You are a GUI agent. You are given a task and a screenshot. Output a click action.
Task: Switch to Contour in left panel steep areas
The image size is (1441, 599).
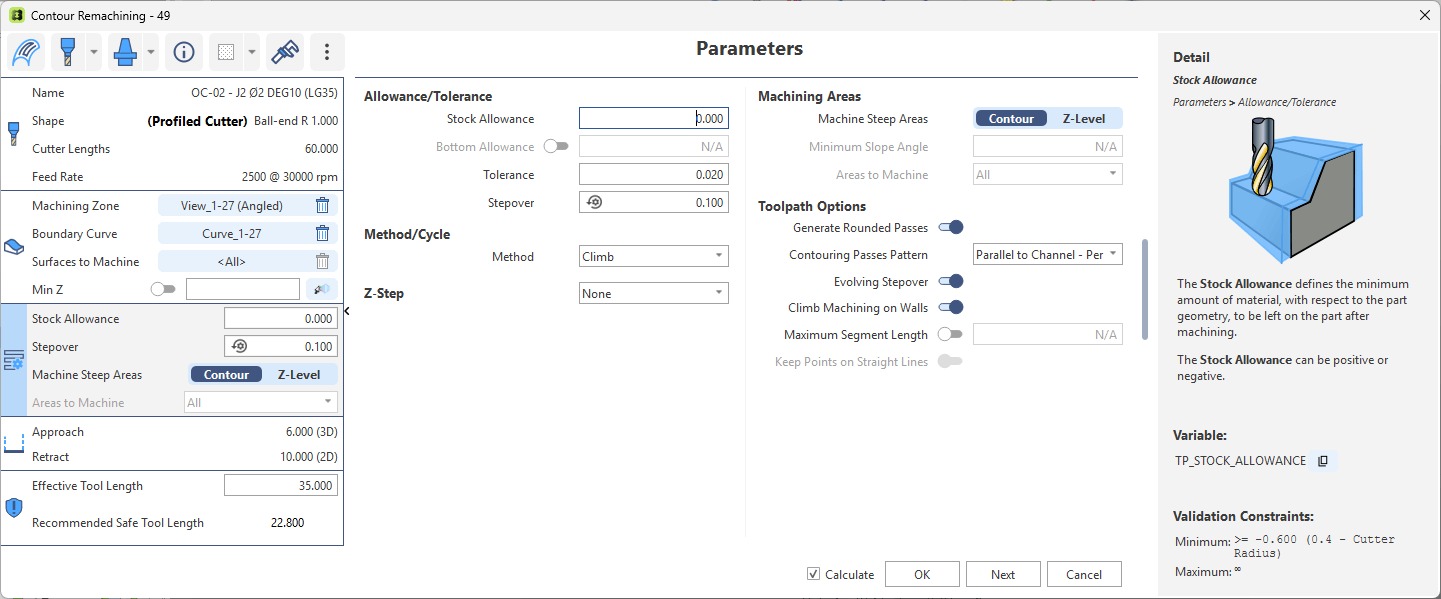[x=226, y=374]
